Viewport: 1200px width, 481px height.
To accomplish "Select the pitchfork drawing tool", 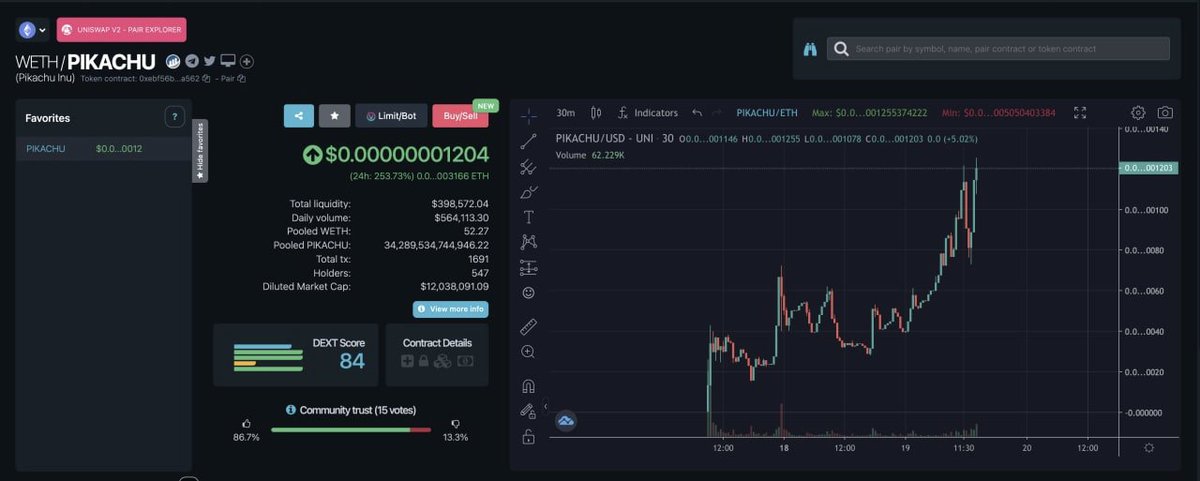I will (528, 166).
